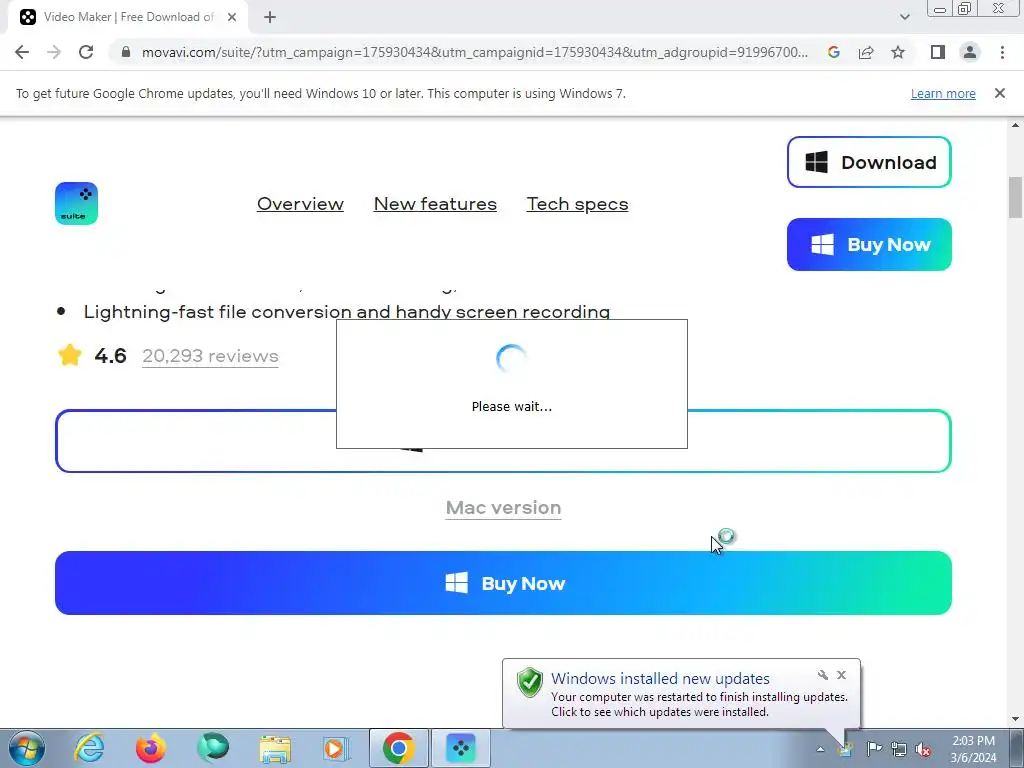This screenshot has width=1024, height=768.
Task: Click the Movavi Suite logo
Action: coord(76,203)
